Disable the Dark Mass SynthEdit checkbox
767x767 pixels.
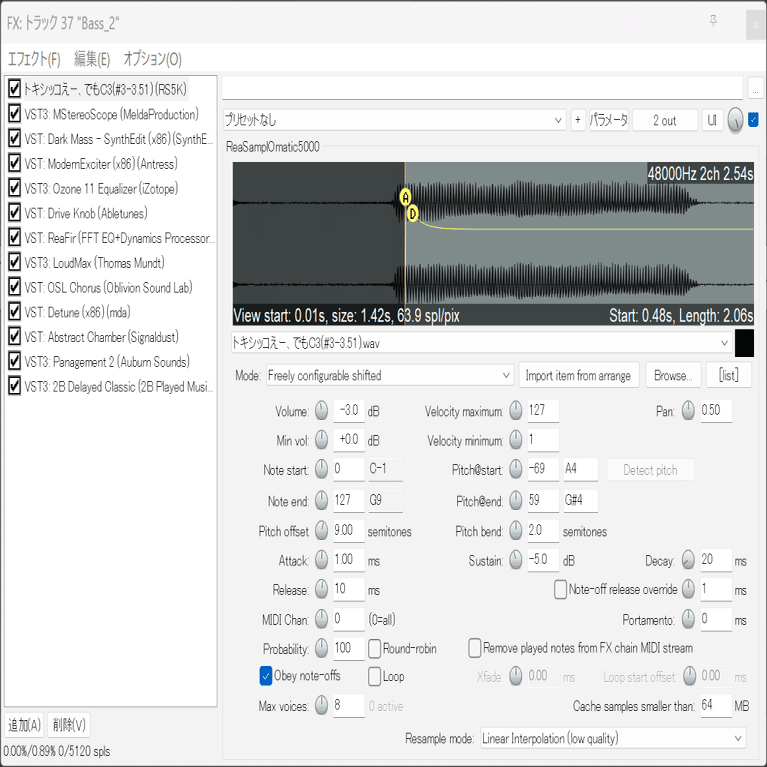(14, 139)
